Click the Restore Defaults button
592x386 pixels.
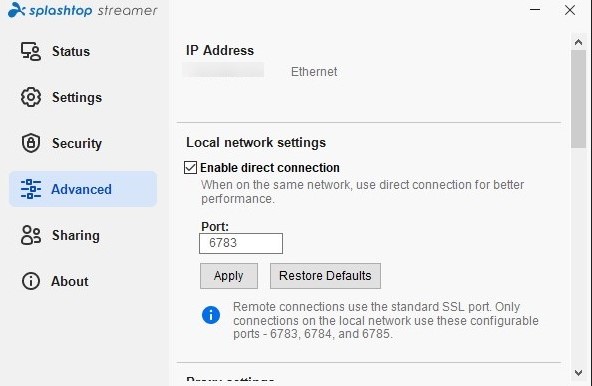tap(325, 276)
